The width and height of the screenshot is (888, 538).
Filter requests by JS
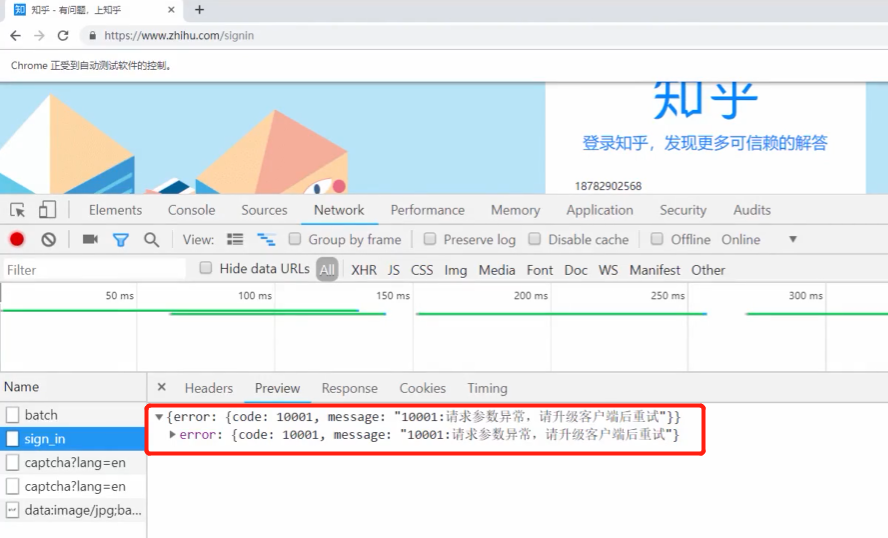pyautogui.click(x=394, y=270)
